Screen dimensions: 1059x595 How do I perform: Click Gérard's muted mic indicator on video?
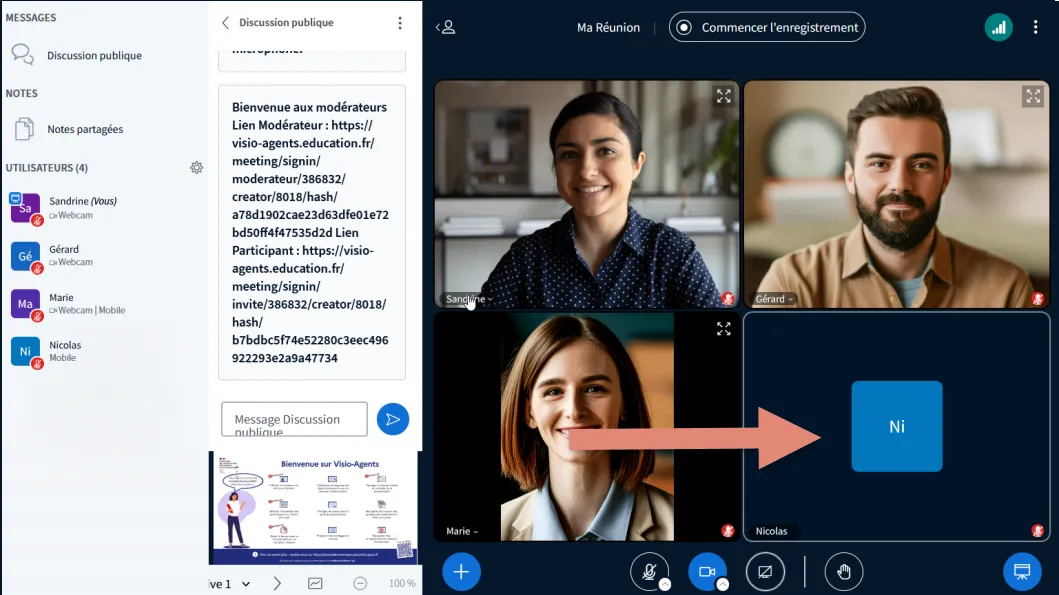pyautogui.click(x=1038, y=299)
